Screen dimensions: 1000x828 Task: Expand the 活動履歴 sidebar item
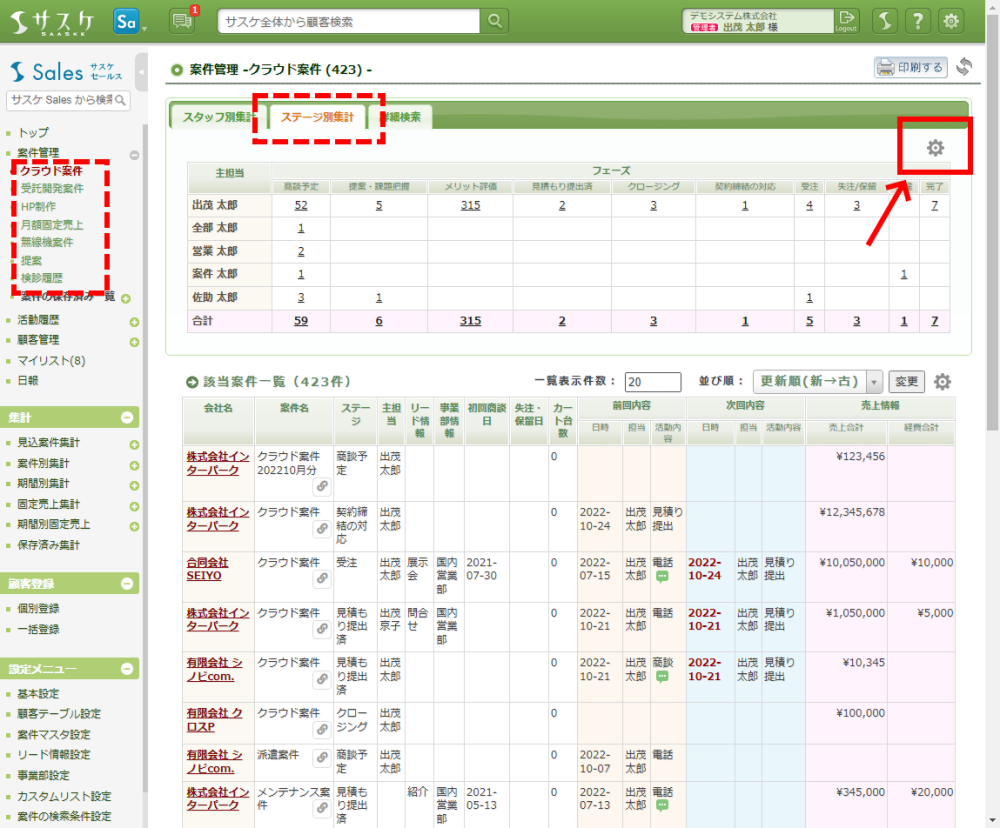(134, 322)
